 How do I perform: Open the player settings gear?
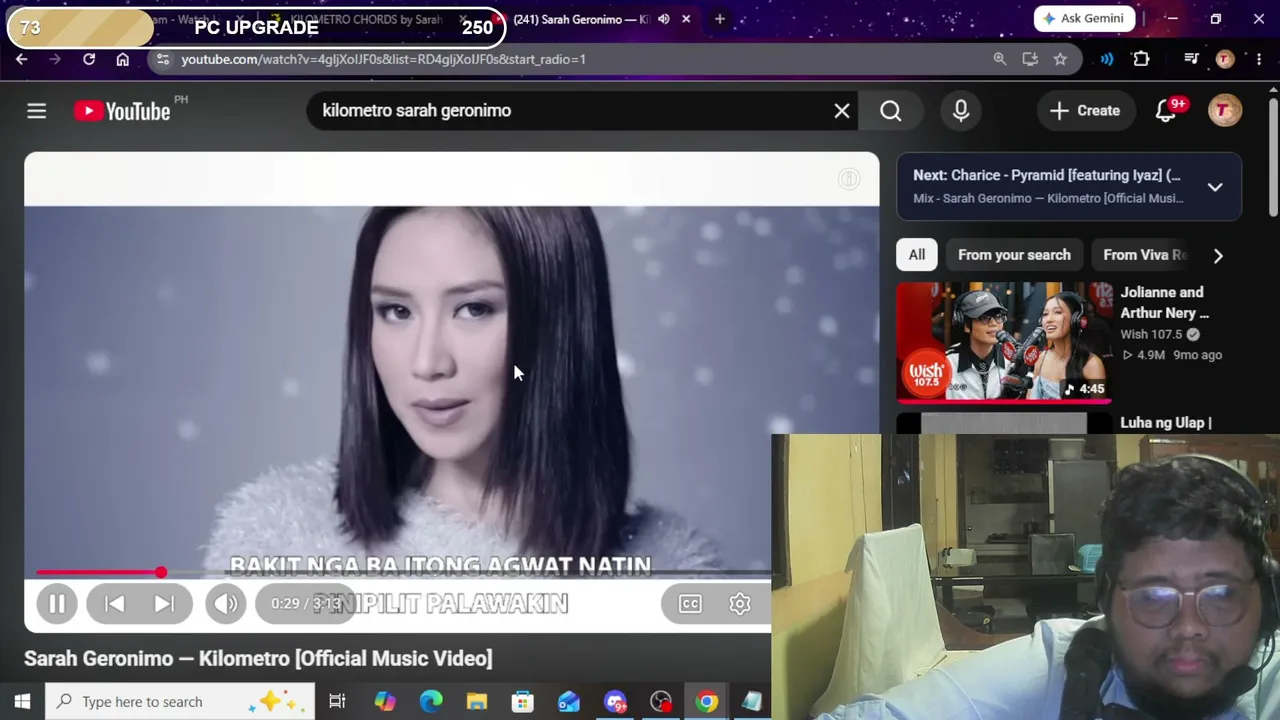tap(740, 603)
